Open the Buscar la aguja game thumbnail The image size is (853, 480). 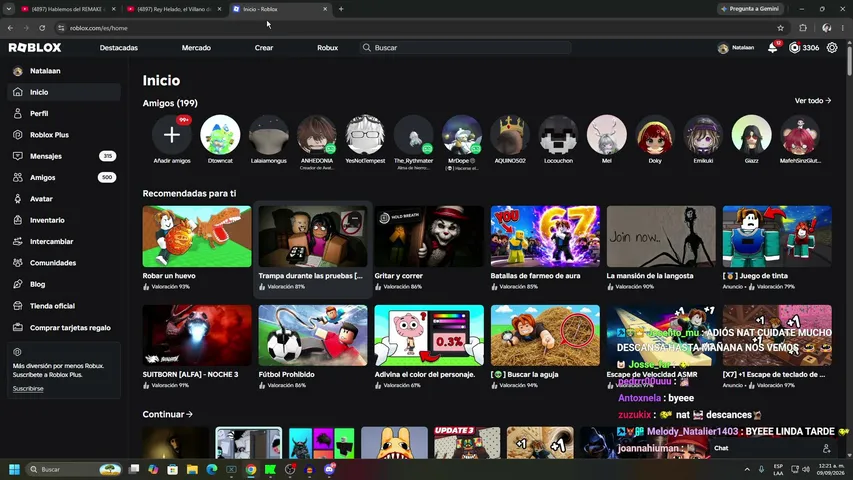tap(545, 335)
